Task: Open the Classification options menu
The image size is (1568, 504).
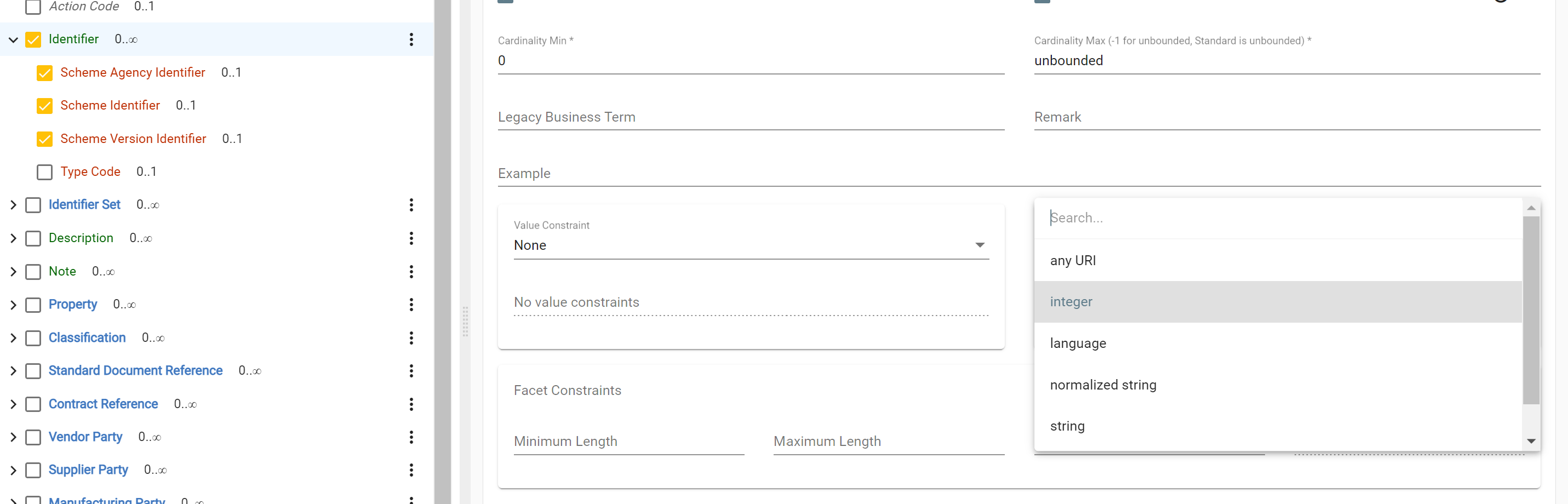Action: pos(412,339)
